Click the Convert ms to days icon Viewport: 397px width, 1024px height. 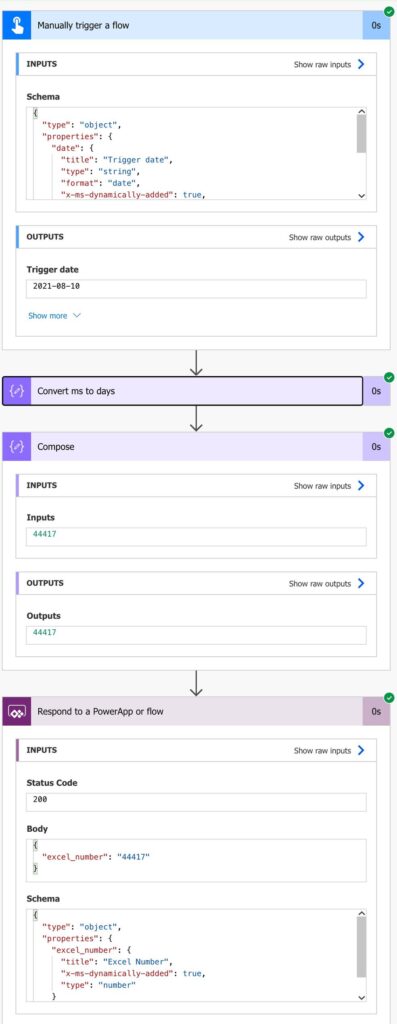click(16, 391)
